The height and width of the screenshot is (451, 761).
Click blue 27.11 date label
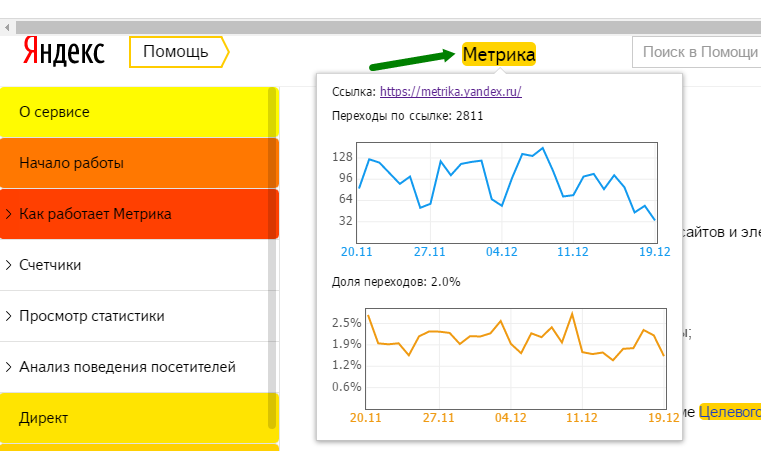tap(430, 252)
